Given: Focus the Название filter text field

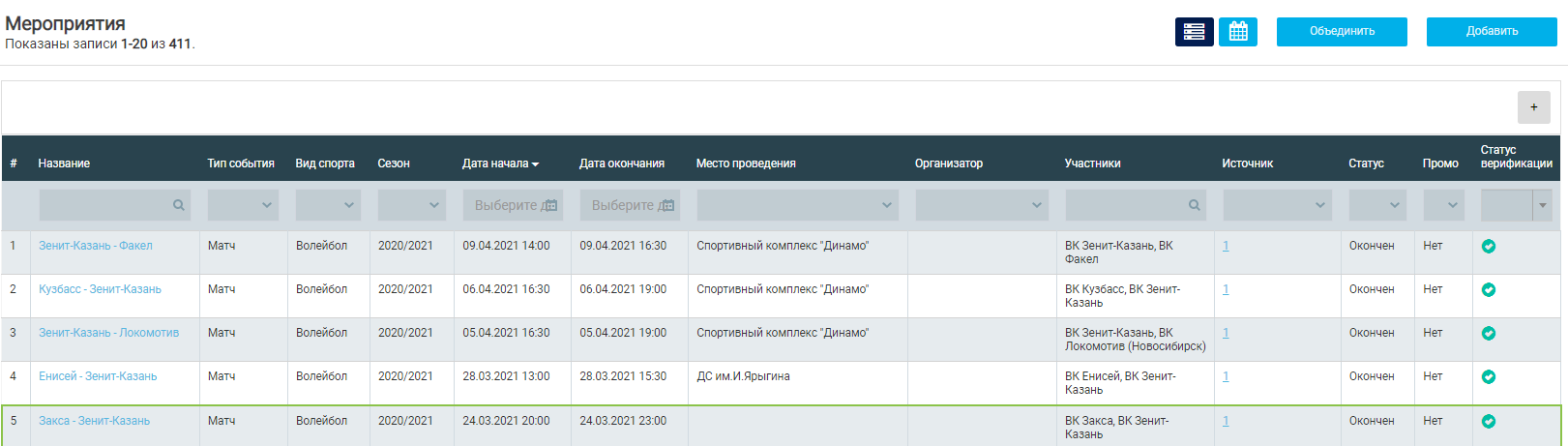Looking at the screenshot, I should 104,205.
